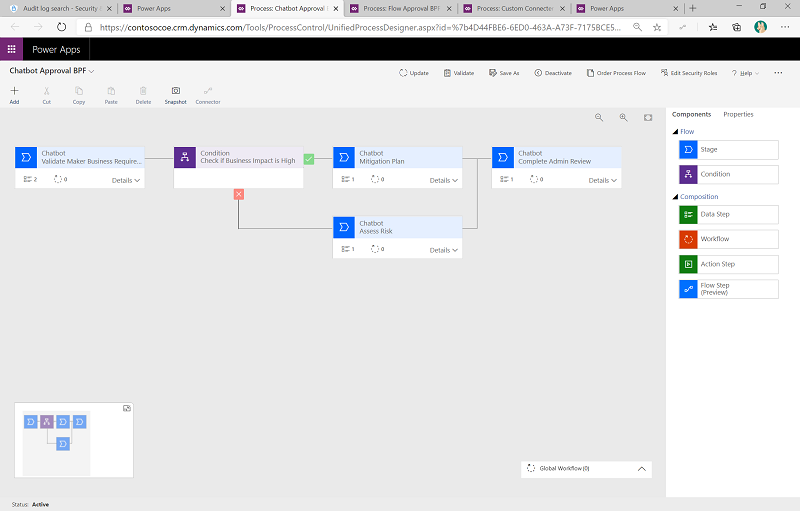Viewport: 800px width, 511px height.
Task: Expand Details of Validate Maker Business stage
Action: click(126, 180)
